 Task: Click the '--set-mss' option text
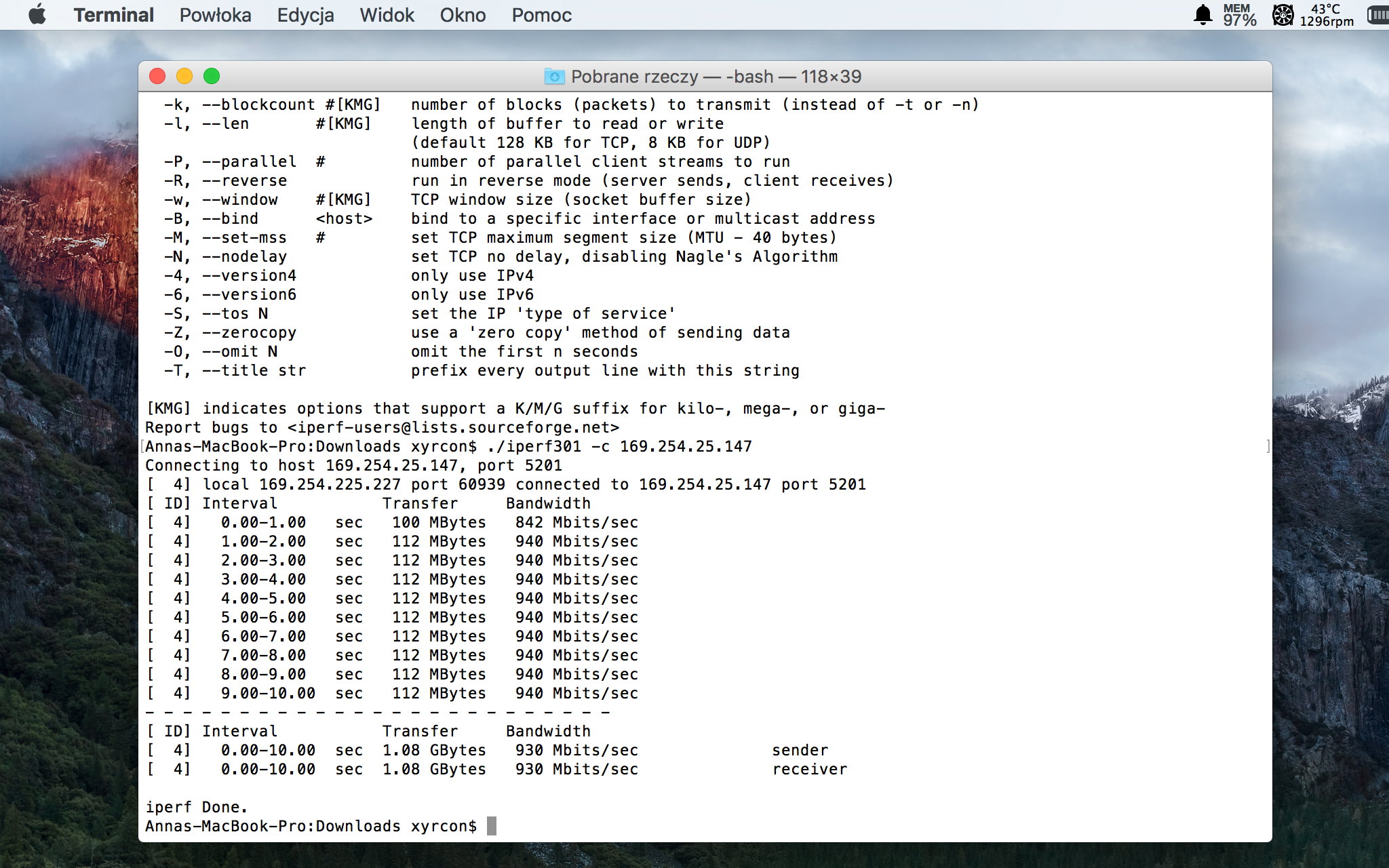[244, 237]
